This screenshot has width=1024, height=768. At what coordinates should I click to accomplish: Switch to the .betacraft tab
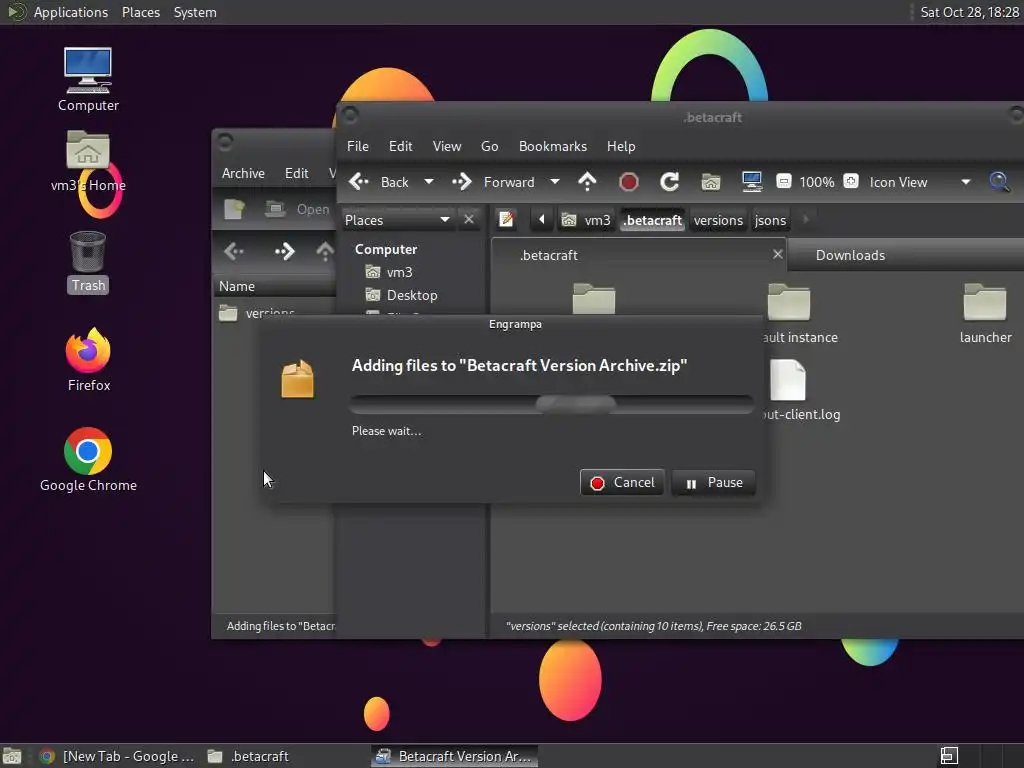(639, 255)
